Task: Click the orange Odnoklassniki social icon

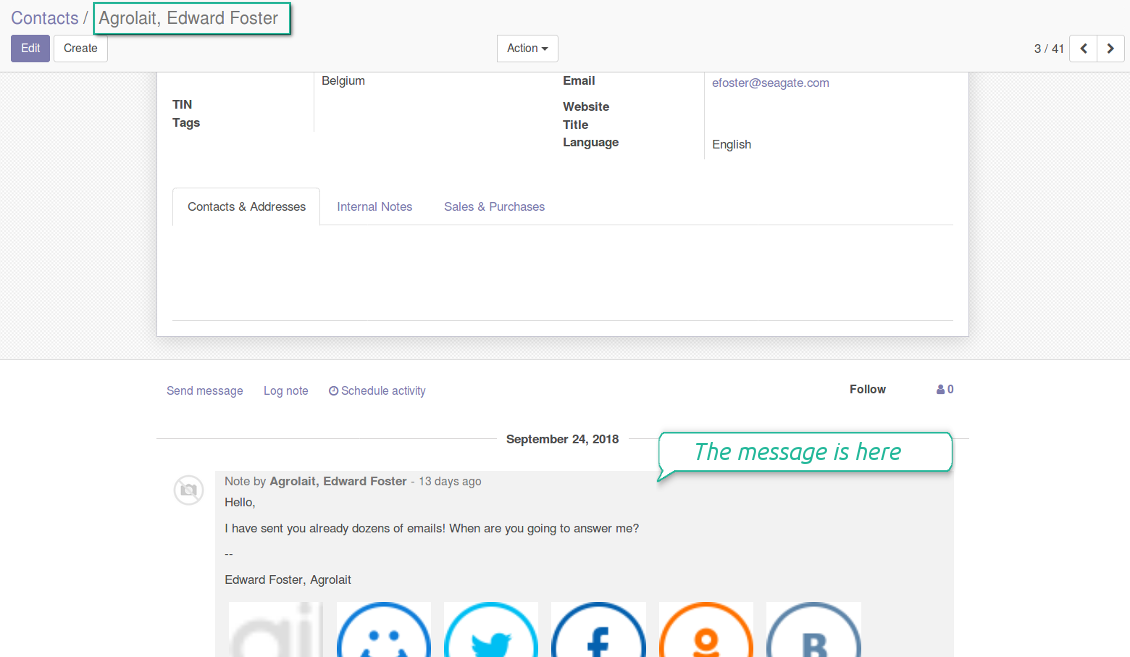Action: pyautogui.click(x=706, y=632)
